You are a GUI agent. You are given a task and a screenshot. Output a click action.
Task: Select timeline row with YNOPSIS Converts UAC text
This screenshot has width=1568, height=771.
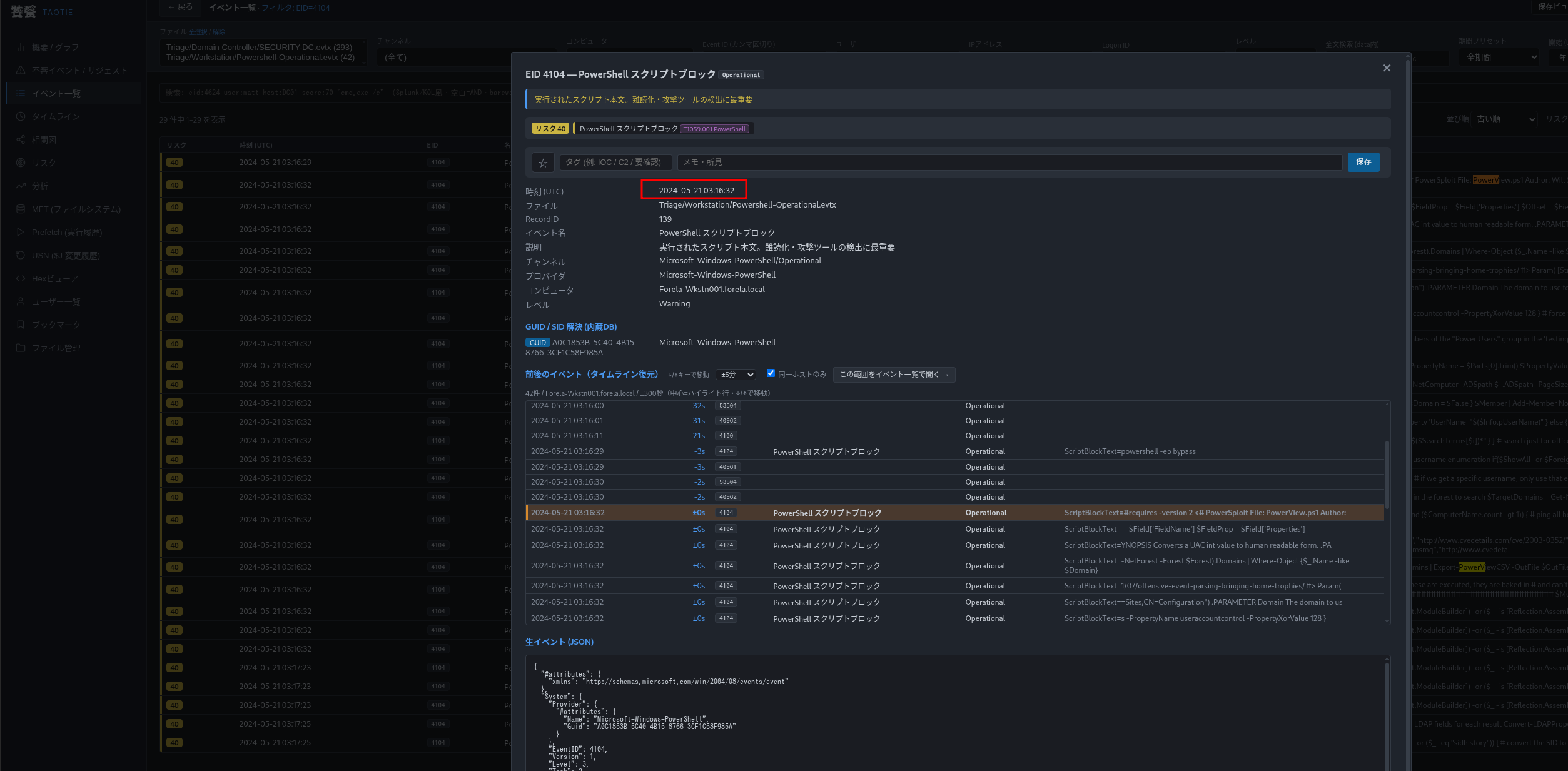click(955, 545)
